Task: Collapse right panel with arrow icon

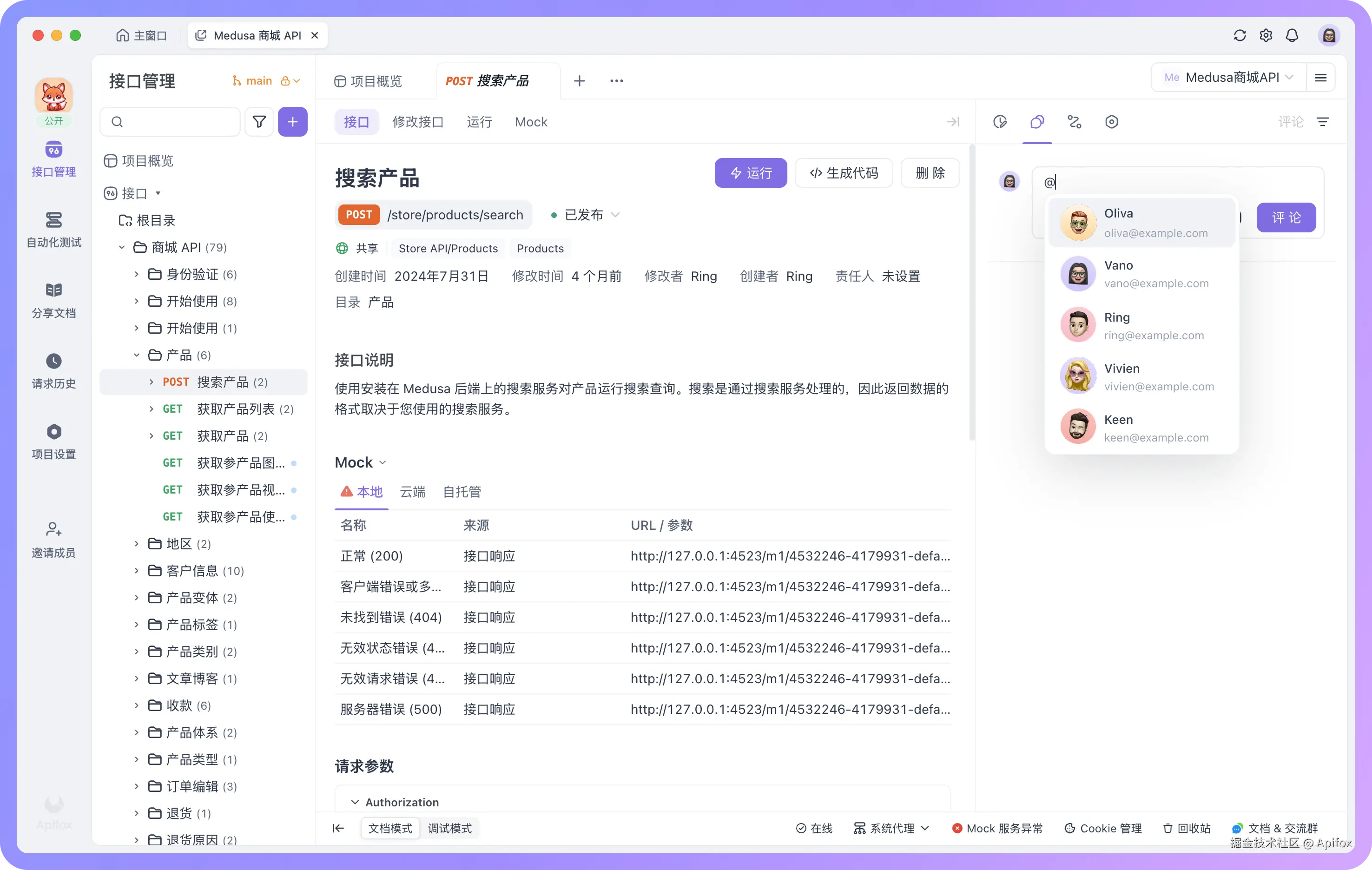Action: pos(953,121)
